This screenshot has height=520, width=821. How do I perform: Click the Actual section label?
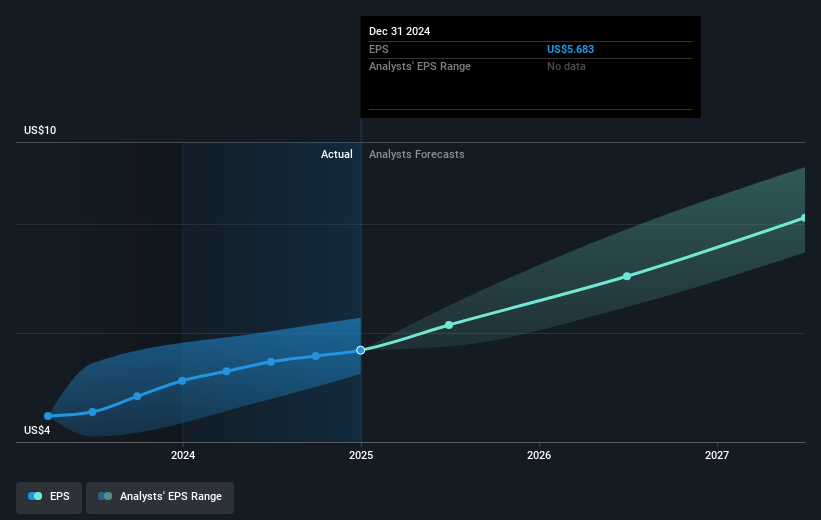[x=337, y=154]
